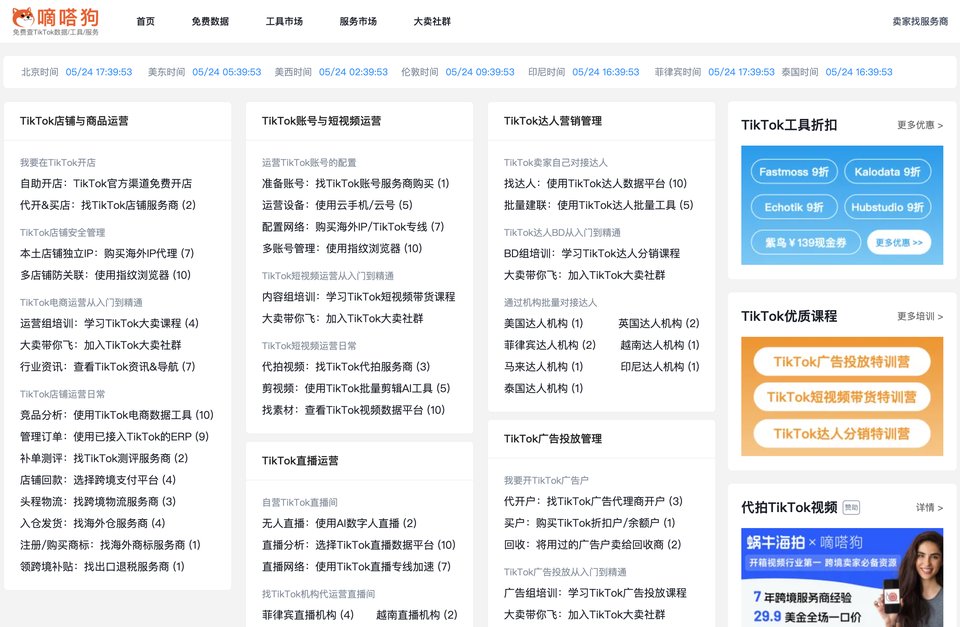Open 竞品分析：使用TikTok电商数据工具 (10)
Image resolution: width=960 pixels, height=627 pixels.
pyautogui.click(x=116, y=415)
